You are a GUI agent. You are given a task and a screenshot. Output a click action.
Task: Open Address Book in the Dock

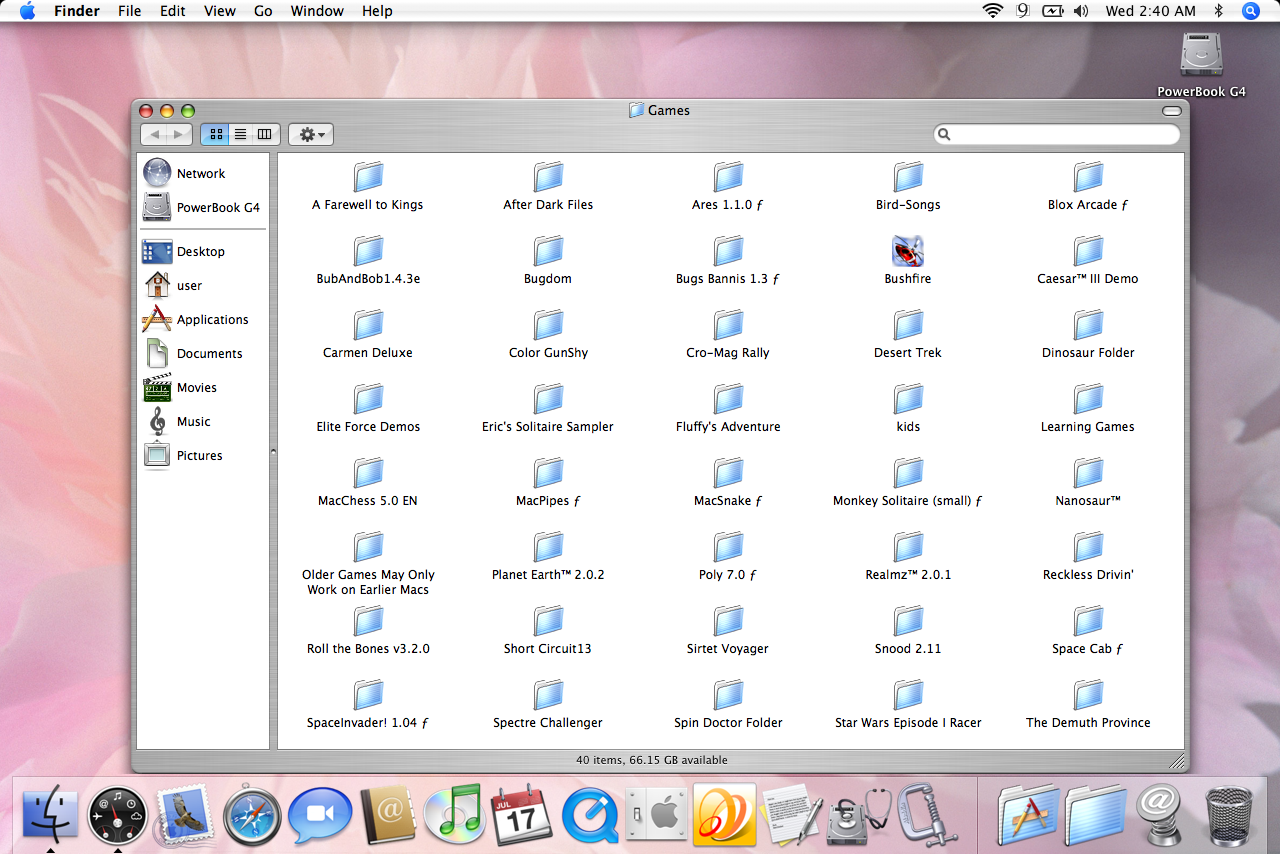pyautogui.click(x=387, y=814)
